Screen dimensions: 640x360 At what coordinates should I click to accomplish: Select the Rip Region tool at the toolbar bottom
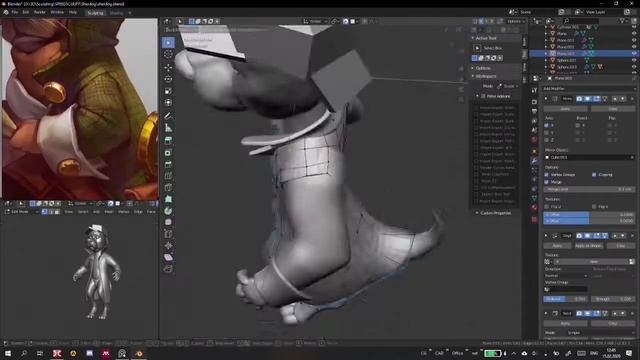[x=168, y=269]
